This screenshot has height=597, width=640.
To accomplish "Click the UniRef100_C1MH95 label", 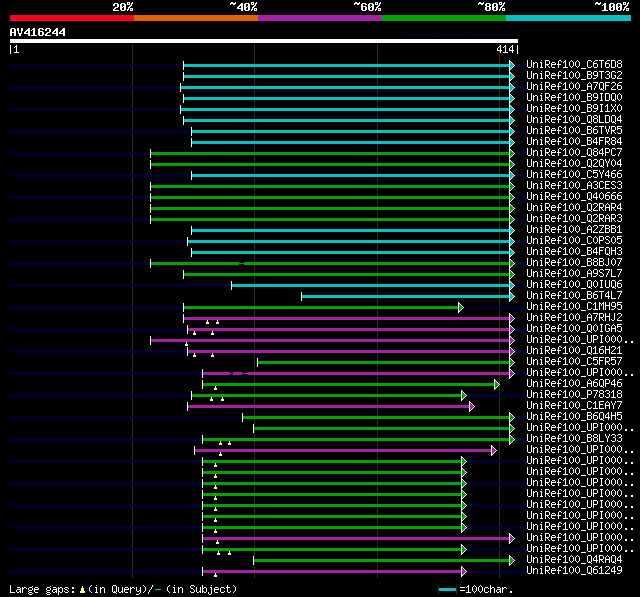I will tap(574, 307).
